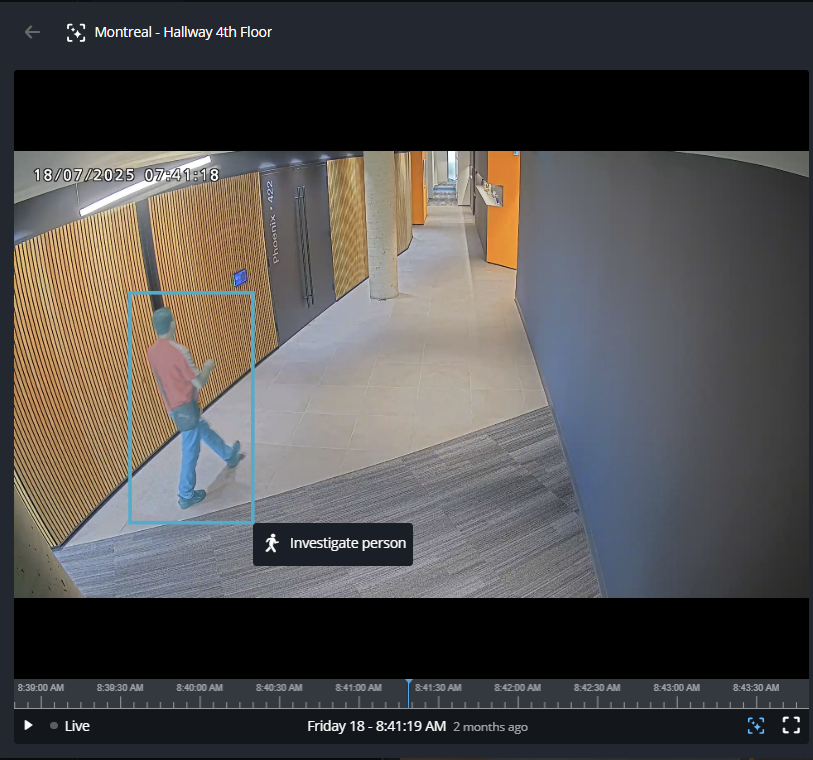Click the walking person icon on Investigate button
The image size is (813, 760).
click(270, 544)
